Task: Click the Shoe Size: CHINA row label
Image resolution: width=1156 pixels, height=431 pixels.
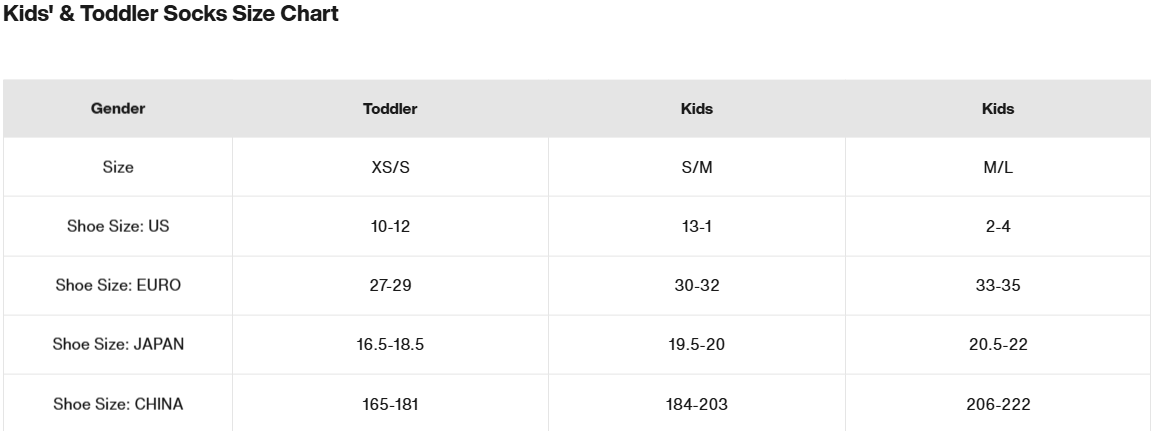Action: click(118, 404)
